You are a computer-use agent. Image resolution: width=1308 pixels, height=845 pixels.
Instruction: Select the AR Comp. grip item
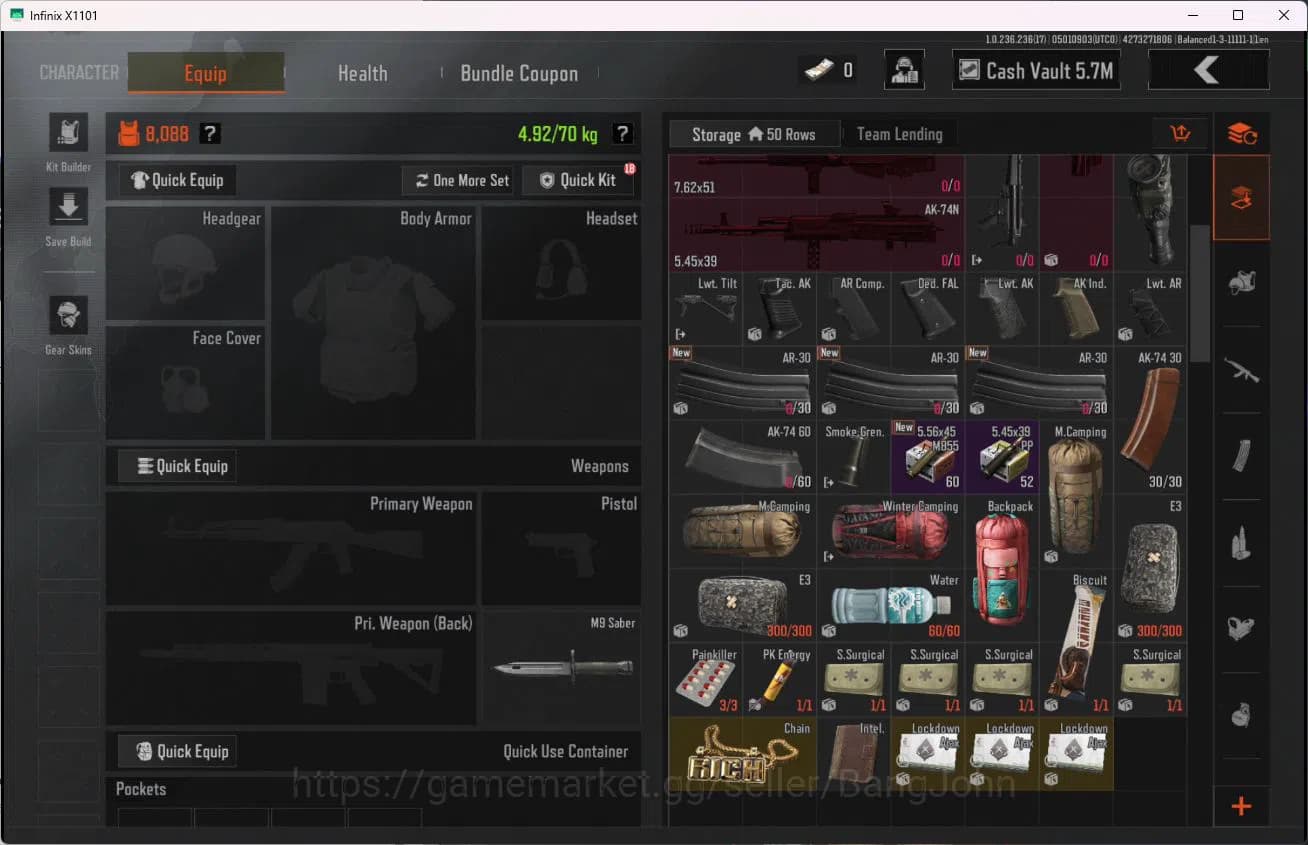pos(854,309)
